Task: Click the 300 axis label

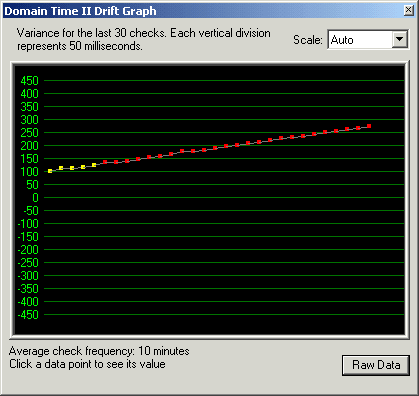Action: 30,120
